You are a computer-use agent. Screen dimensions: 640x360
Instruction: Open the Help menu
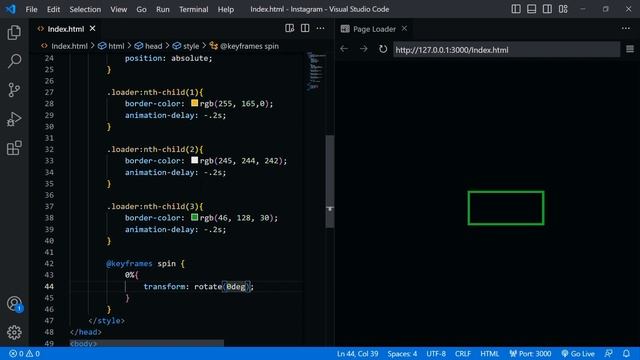tap(226, 9)
